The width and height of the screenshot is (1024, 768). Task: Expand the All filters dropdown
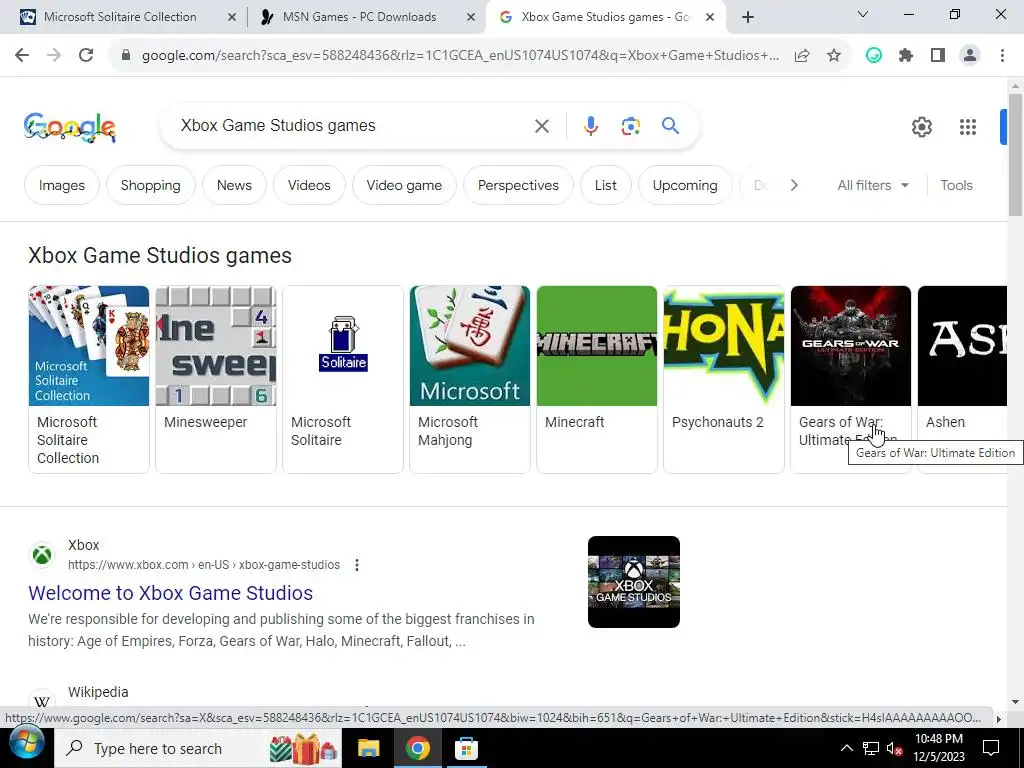tap(873, 185)
